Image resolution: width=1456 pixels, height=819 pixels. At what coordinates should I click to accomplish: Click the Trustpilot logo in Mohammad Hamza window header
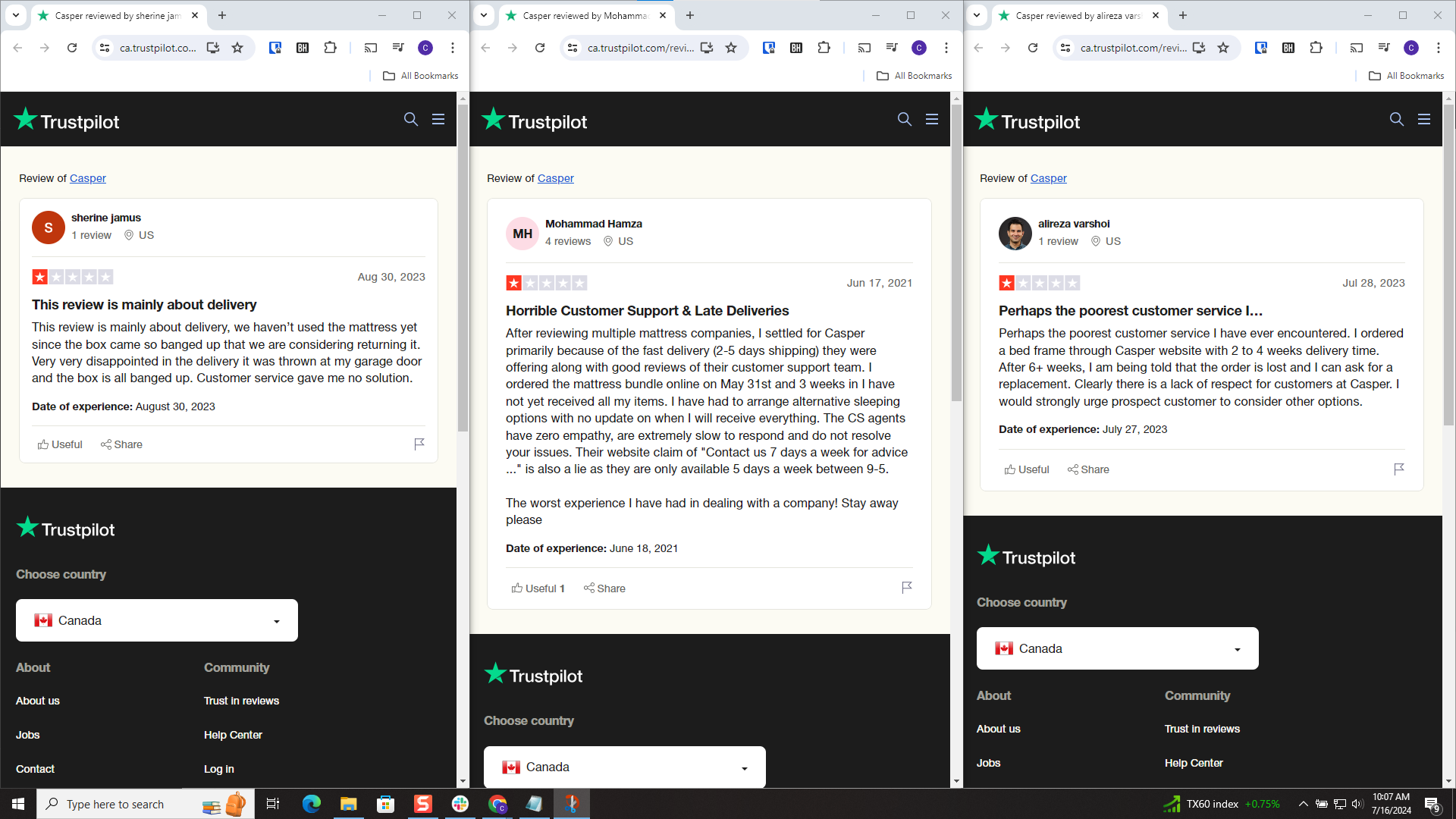pos(535,120)
